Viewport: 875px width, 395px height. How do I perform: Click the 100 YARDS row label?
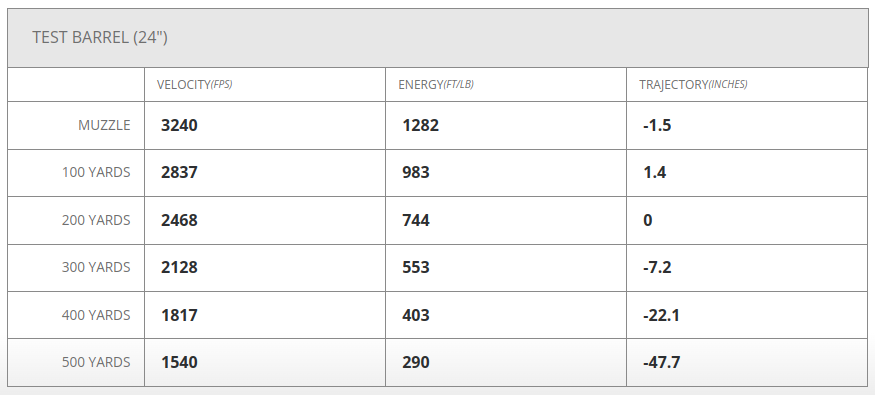[x=96, y=172]
